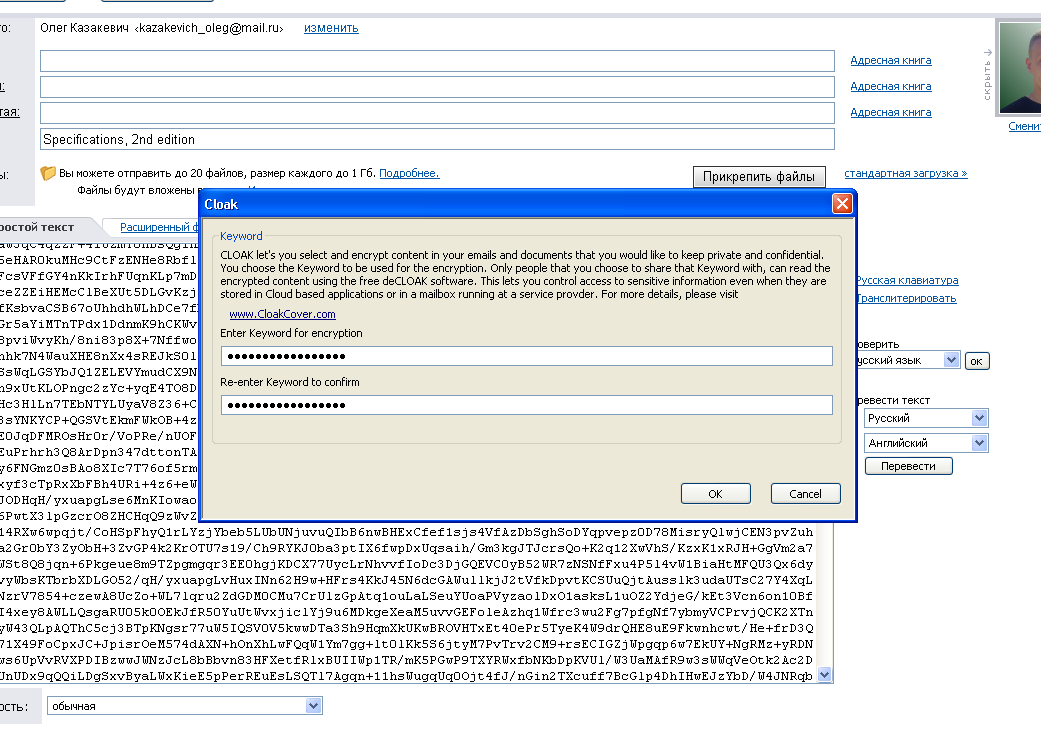Click the folder icon beside attachment info

click(48, 173)
